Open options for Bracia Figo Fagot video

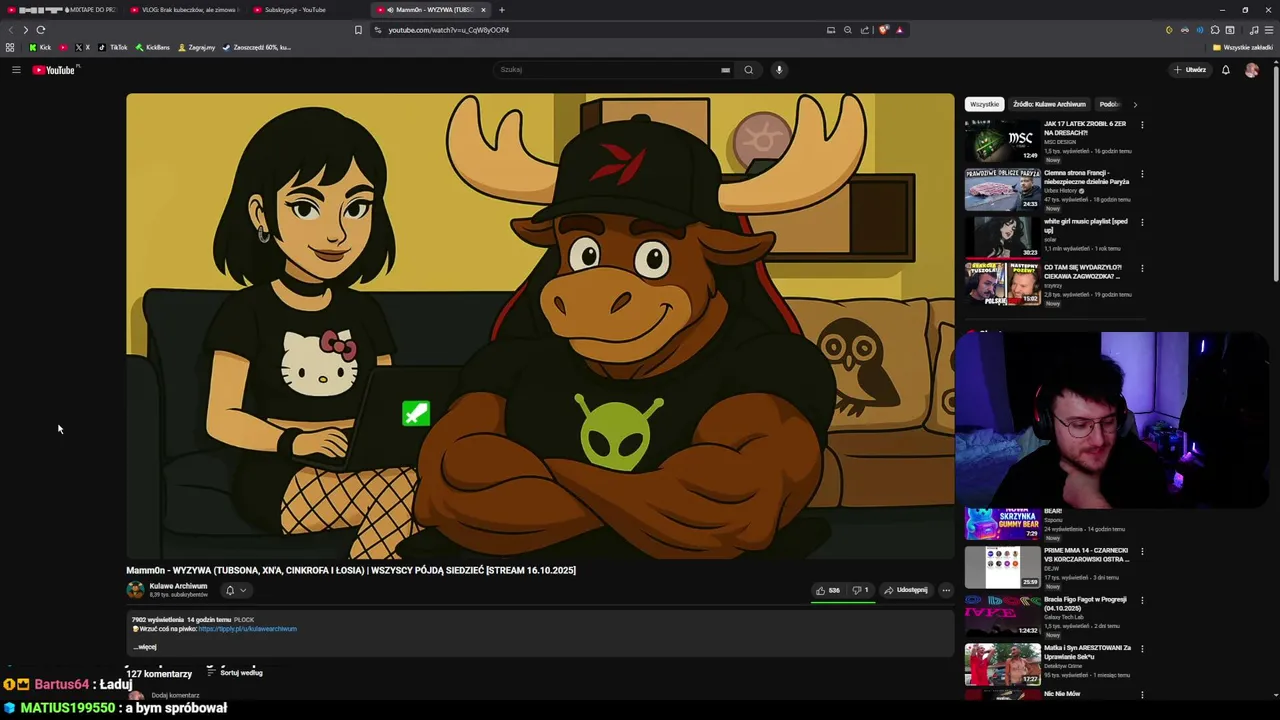tap(1142, 600)
